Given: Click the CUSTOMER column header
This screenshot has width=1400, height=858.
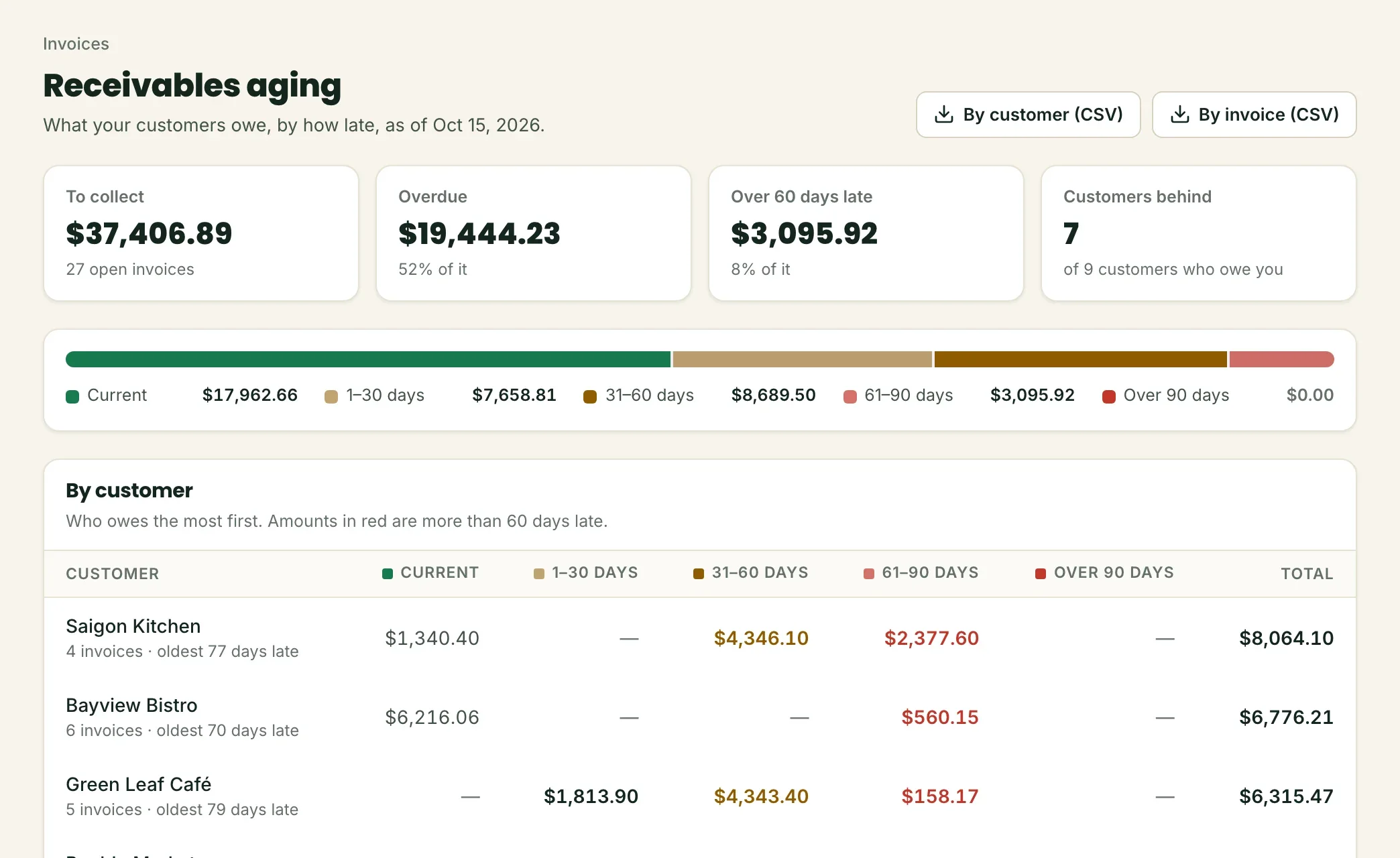Looking at the screenshot, I should pos(113,574).
